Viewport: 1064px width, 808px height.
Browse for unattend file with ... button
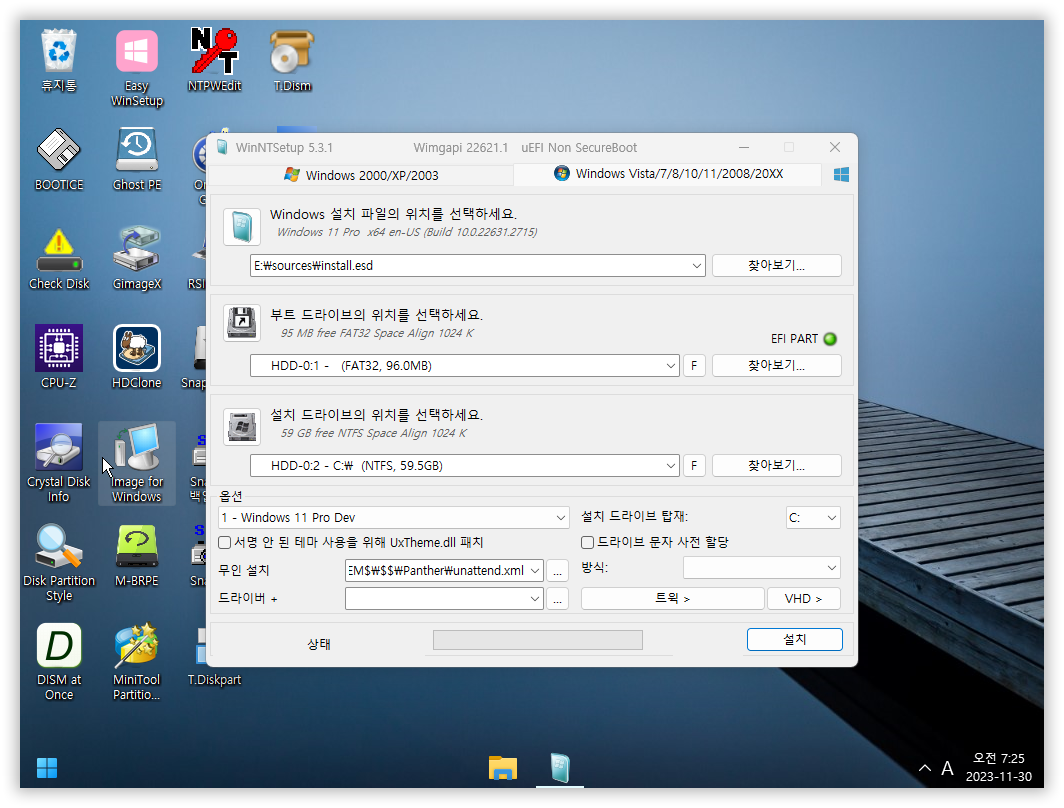[x=557, y=571]
